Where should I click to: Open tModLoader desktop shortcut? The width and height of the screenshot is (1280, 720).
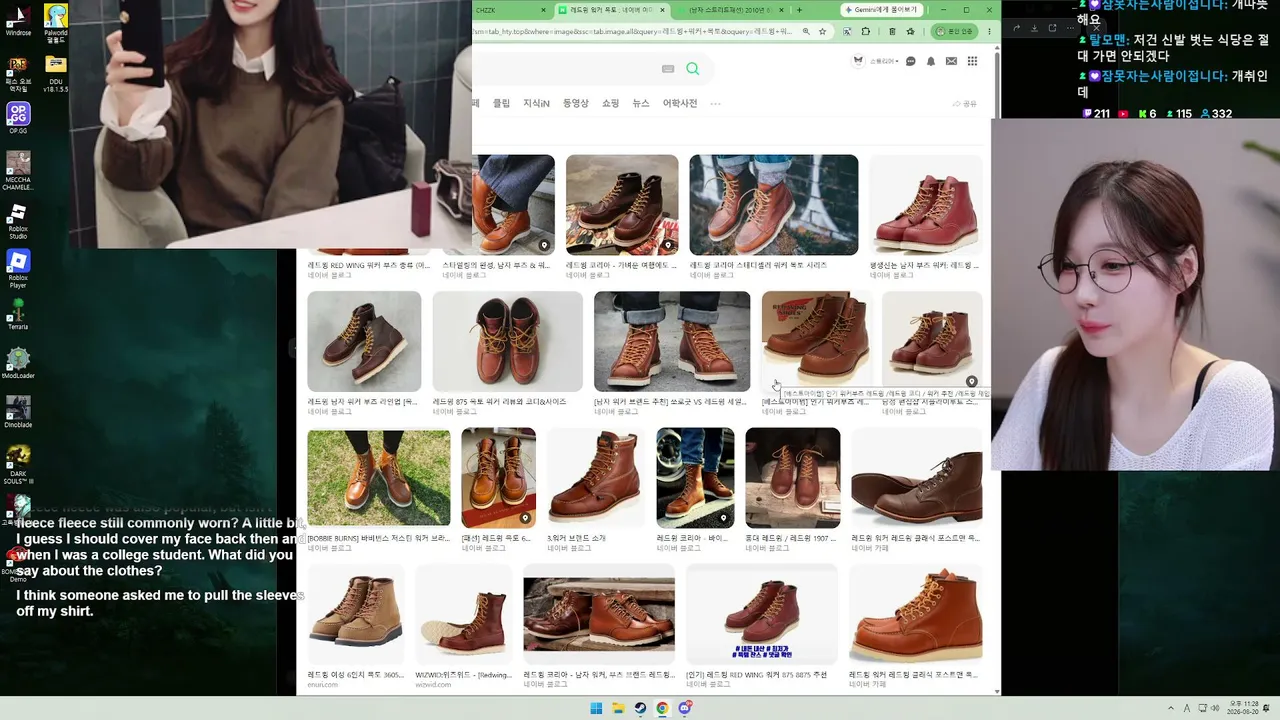[18, 363]
